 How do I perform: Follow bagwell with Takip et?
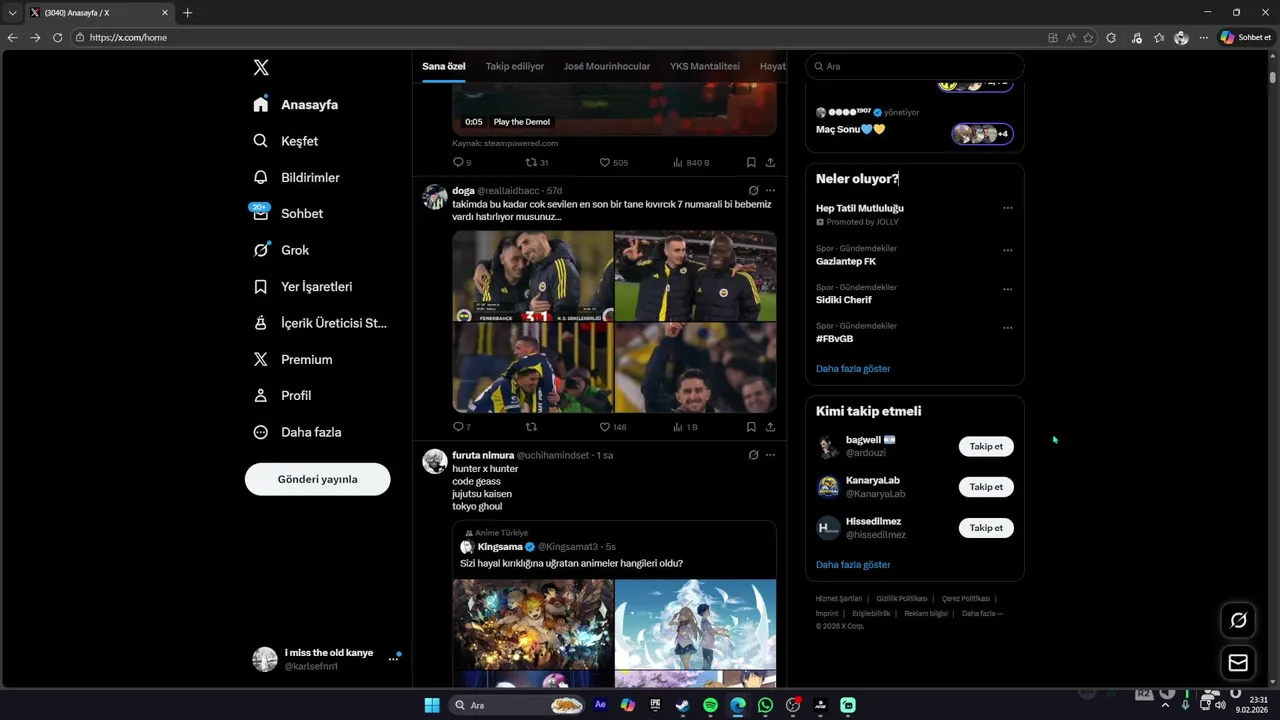coord(986,446)
